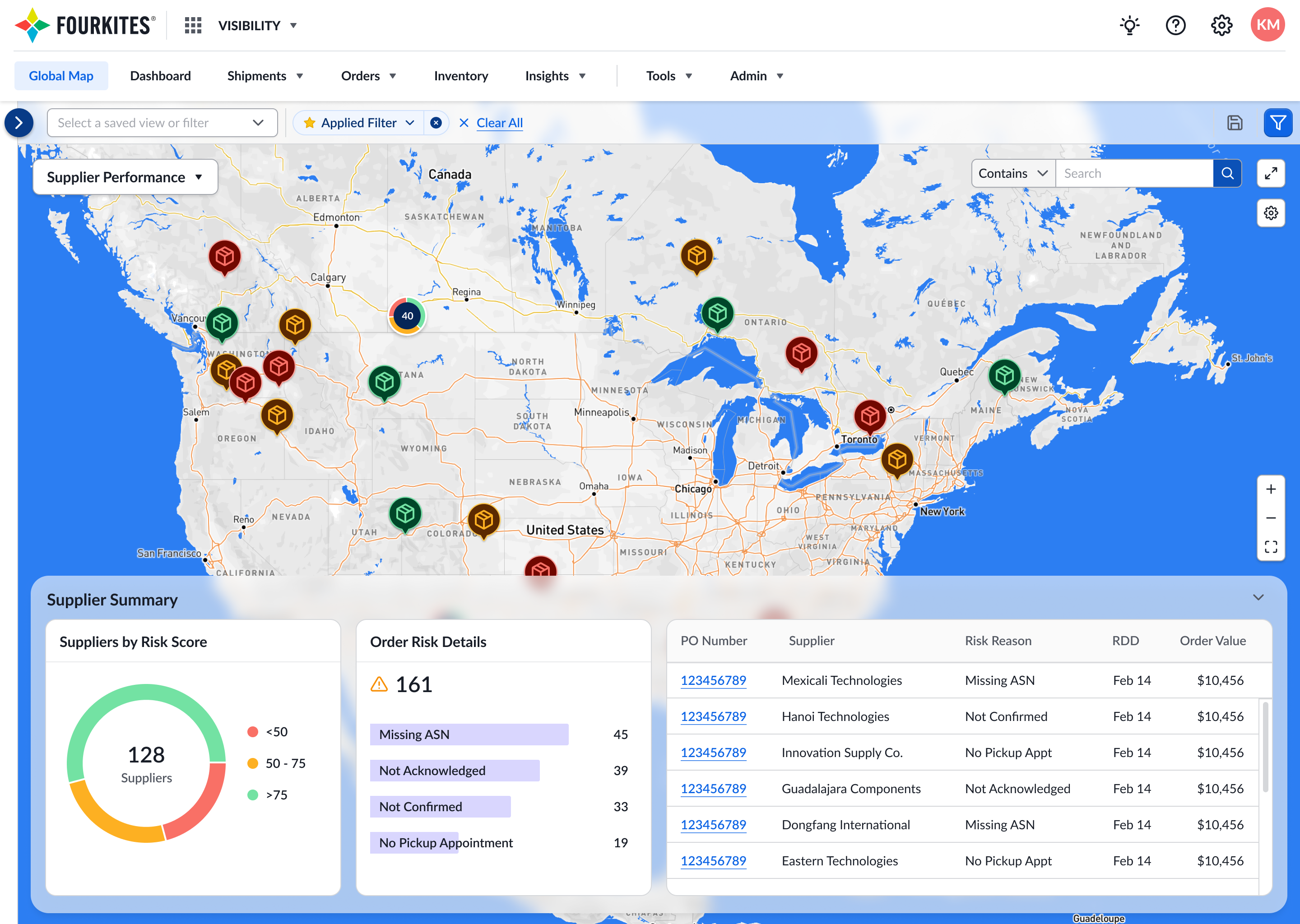Expand the Admin menu
The width and height of the screenshot is (1300, 924).
pyautogui.click(x=757, y=76)
